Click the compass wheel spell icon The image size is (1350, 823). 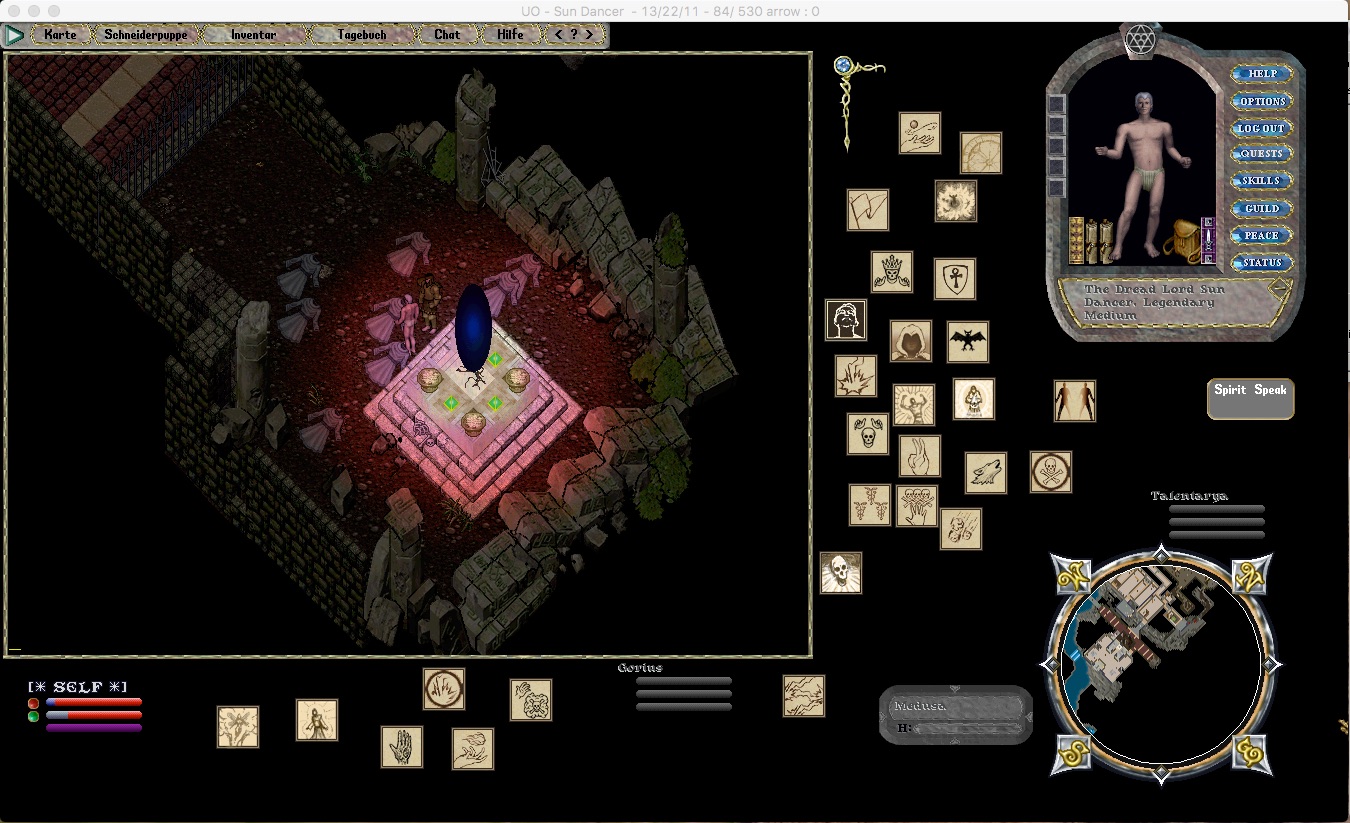pos(981,153)
